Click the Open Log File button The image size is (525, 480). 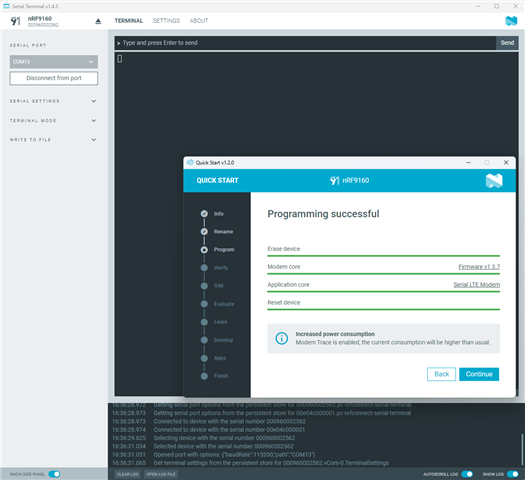point(161,474)
